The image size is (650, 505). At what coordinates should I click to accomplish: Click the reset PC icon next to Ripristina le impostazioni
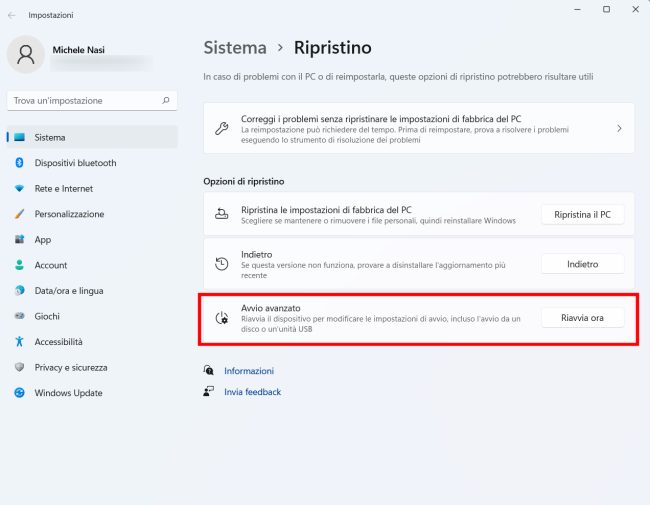[221, 214]
